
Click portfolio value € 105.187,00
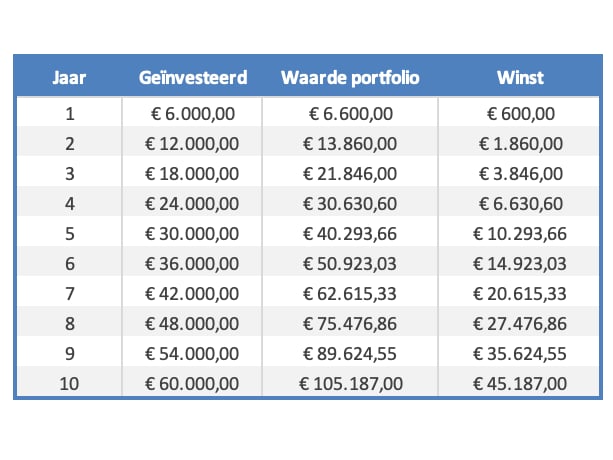350,383
